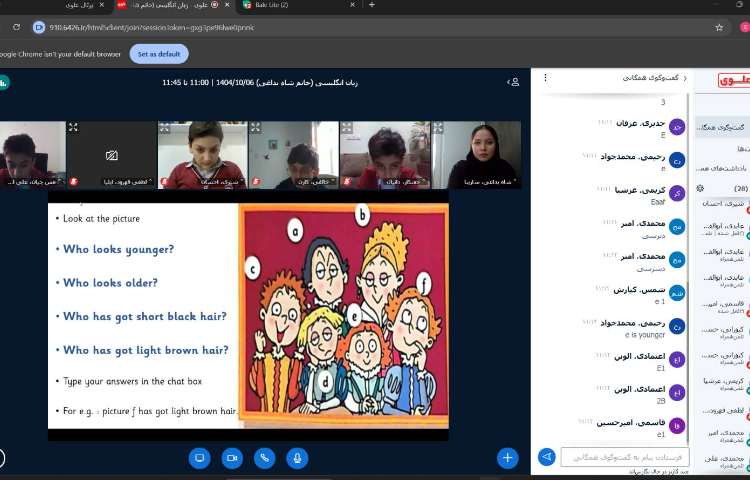The width and height of the screenshot is (750, 480).
Task: Click the phone audio button
Action: coord(264,457)
